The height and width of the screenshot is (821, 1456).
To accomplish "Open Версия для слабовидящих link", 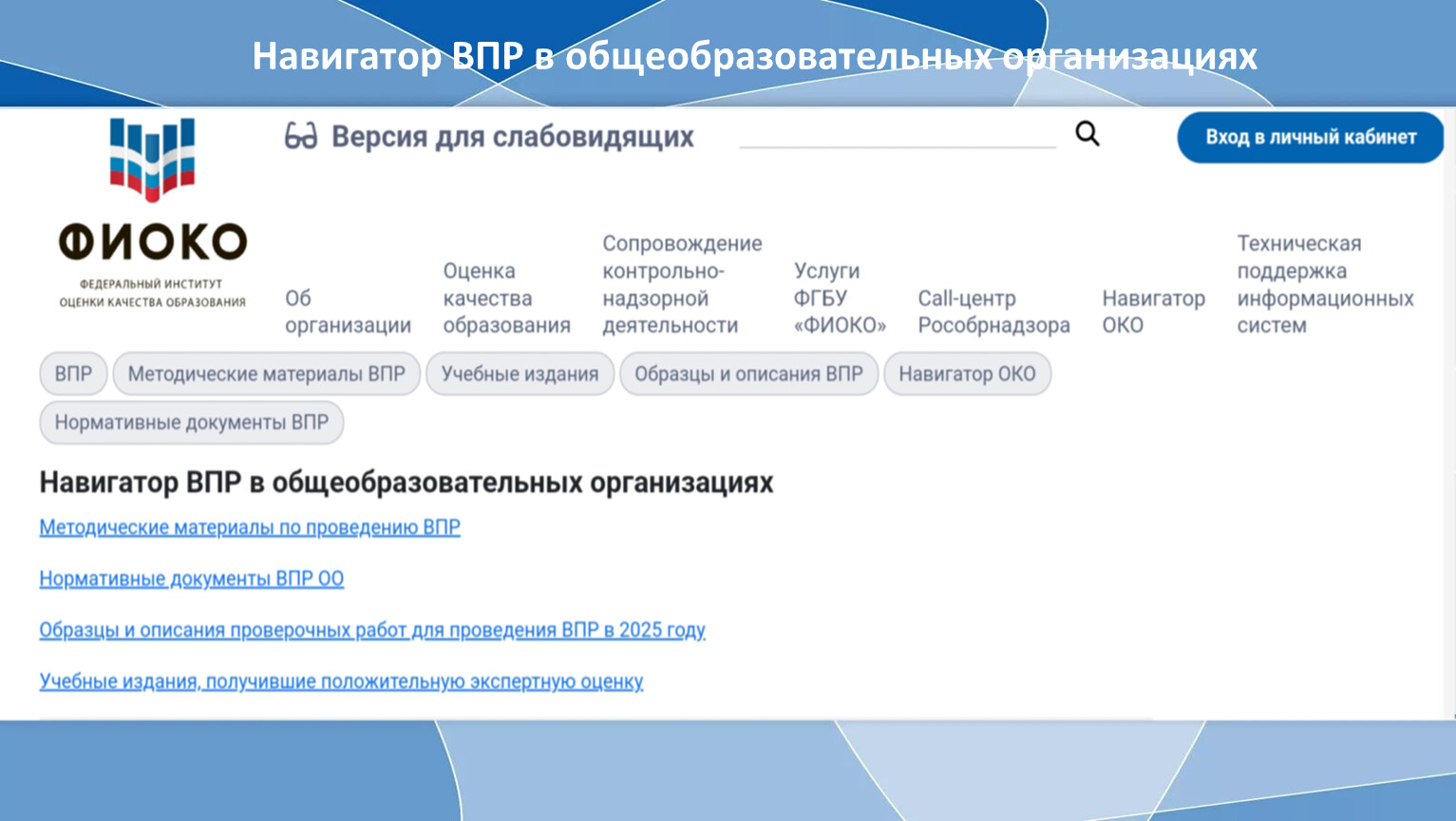I will [512, 137].
